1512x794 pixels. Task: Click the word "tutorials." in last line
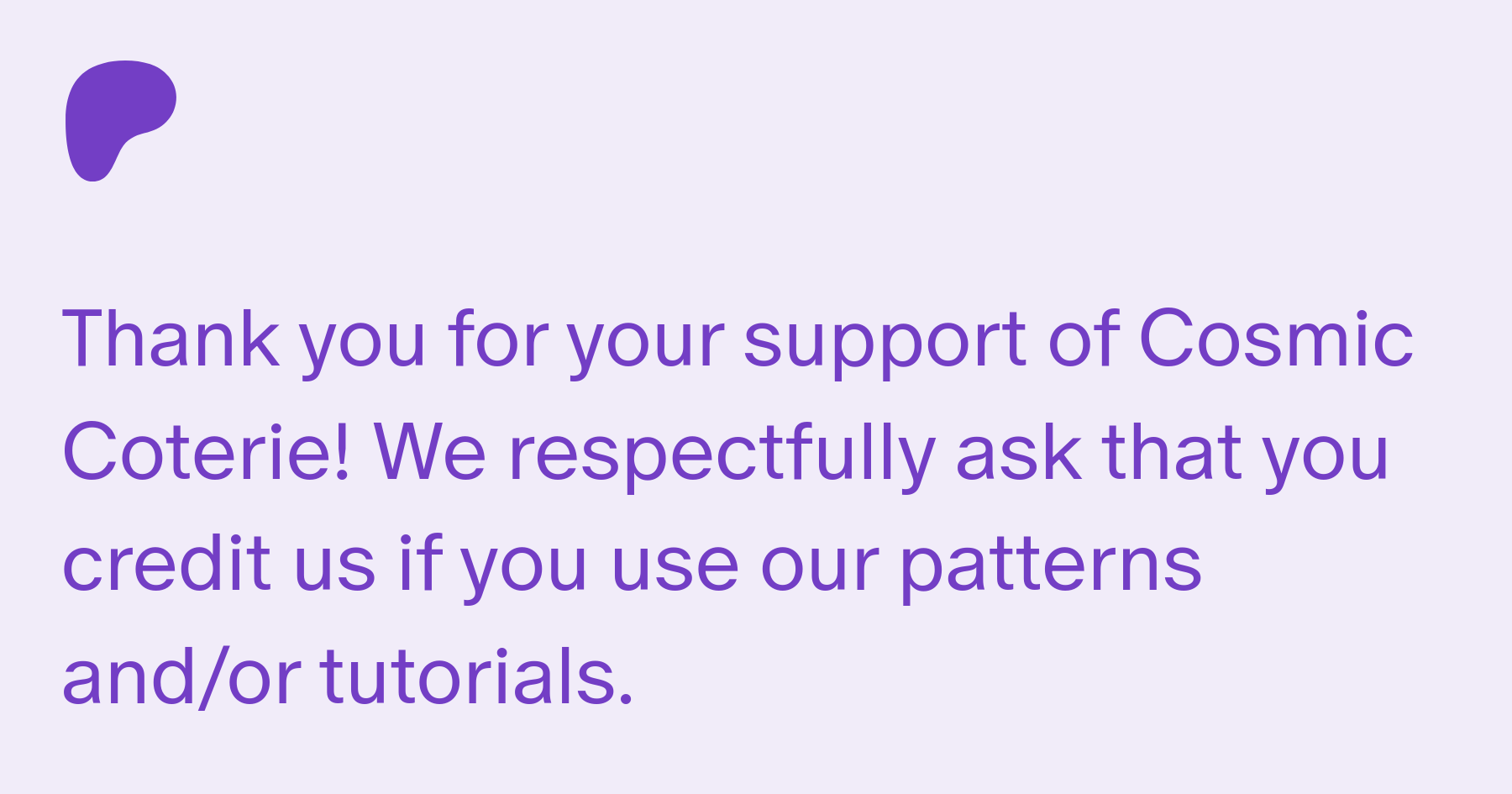477,676
